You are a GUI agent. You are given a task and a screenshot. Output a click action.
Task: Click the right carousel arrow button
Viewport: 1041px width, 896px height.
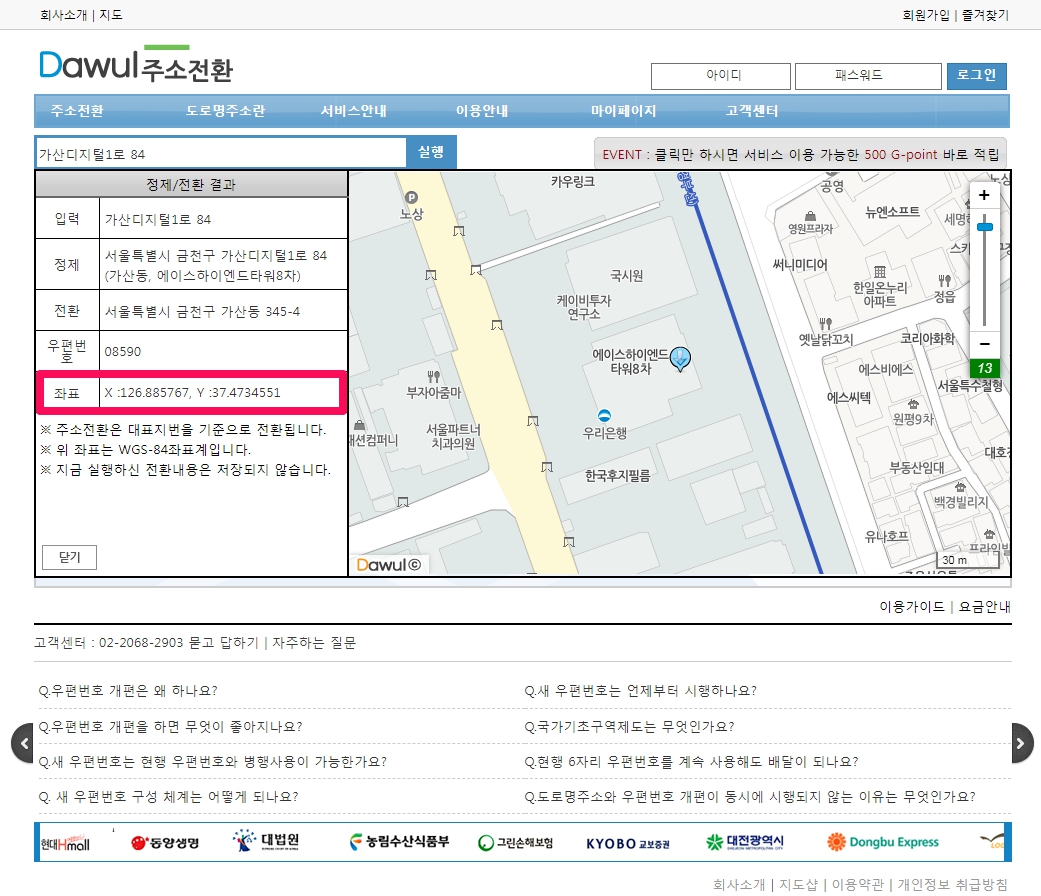(1020, 742)
